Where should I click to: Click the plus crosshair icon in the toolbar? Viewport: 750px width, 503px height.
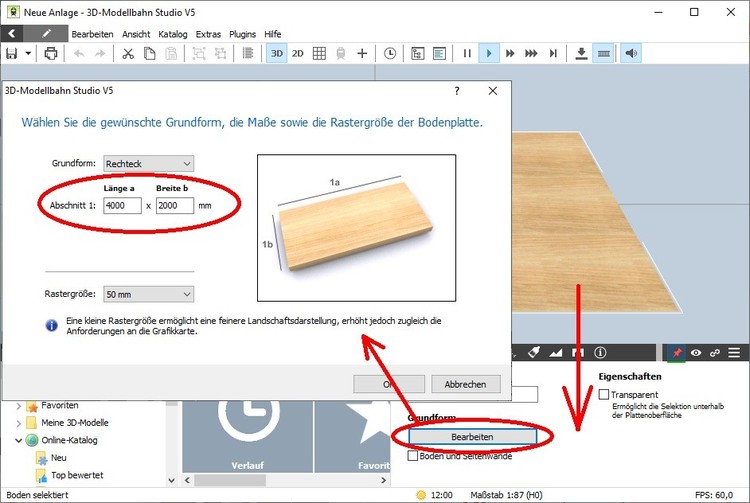(x=362, y=54)
